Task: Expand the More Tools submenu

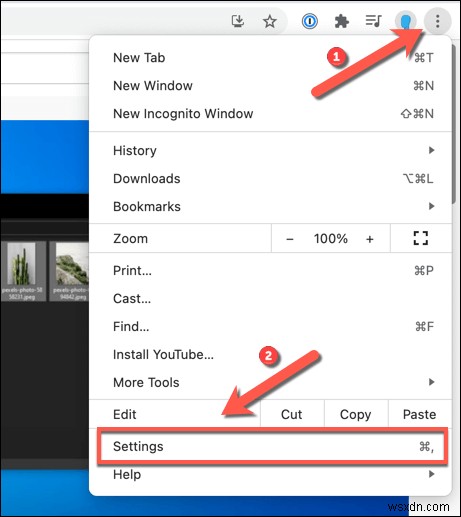Action: coord(271,382)
